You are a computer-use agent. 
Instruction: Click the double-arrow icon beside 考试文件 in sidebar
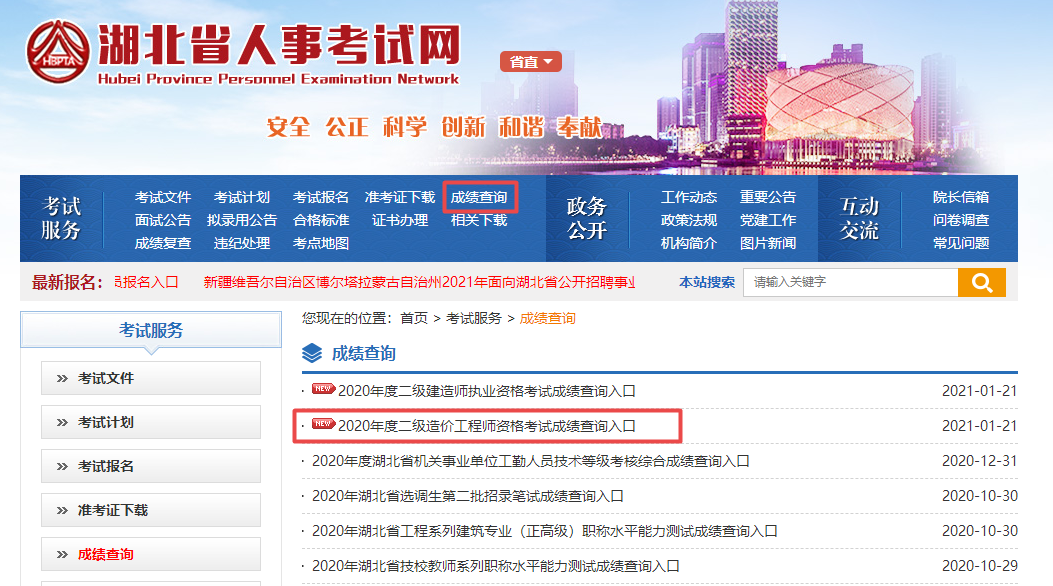62,379
